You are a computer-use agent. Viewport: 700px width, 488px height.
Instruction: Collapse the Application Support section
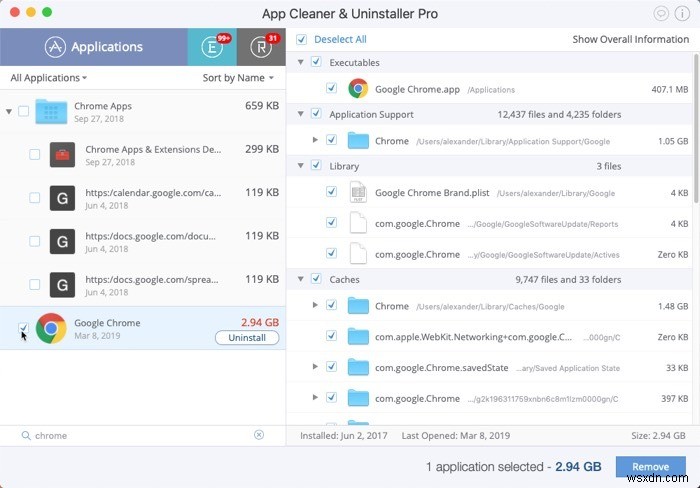click(301, 114)
